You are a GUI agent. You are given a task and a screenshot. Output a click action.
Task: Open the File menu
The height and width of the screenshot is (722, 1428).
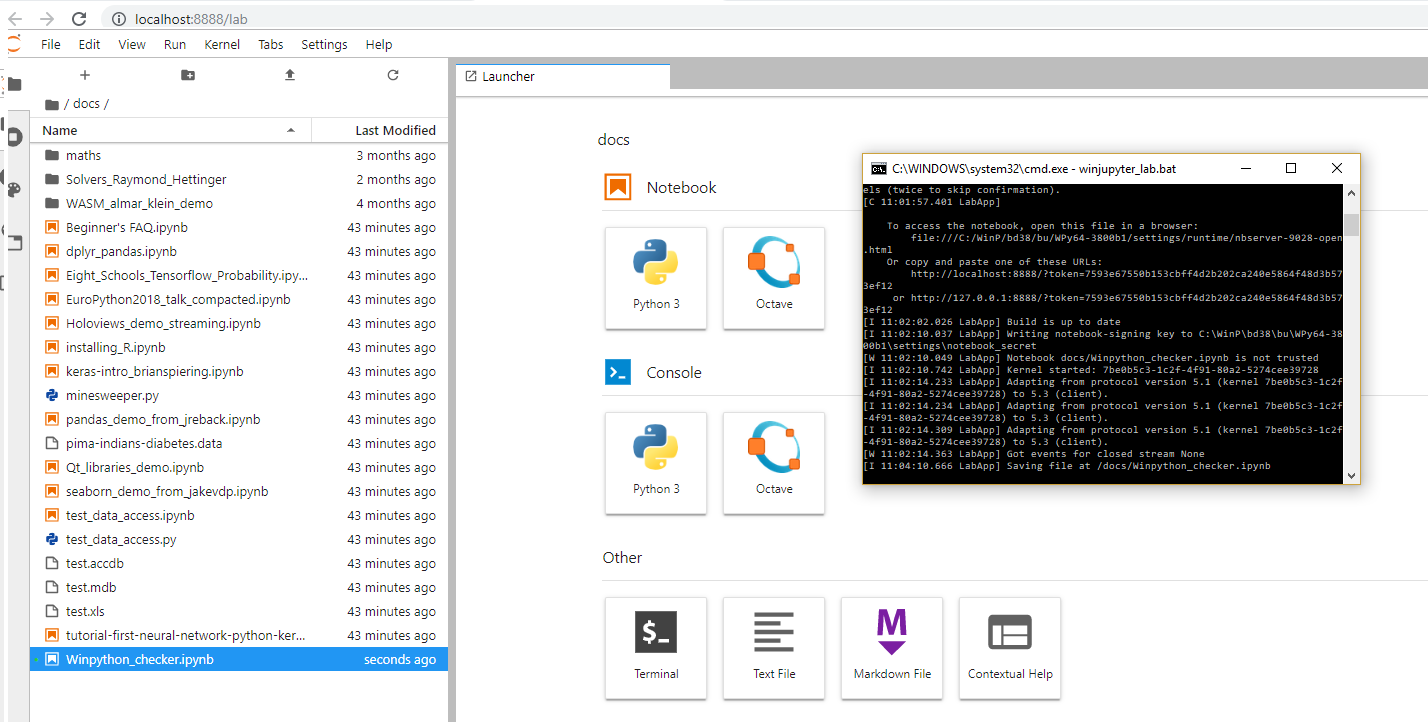[50, 44]
